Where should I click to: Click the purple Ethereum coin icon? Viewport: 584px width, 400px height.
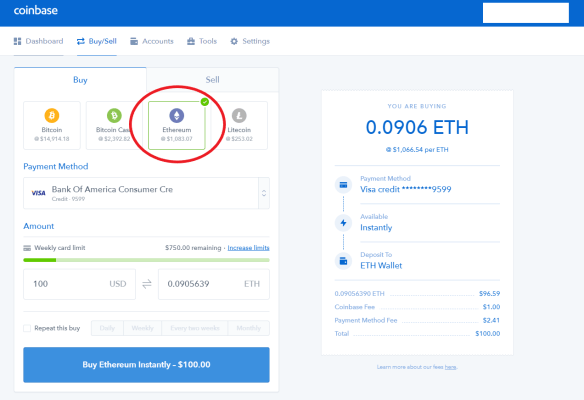tap(177, 115)
